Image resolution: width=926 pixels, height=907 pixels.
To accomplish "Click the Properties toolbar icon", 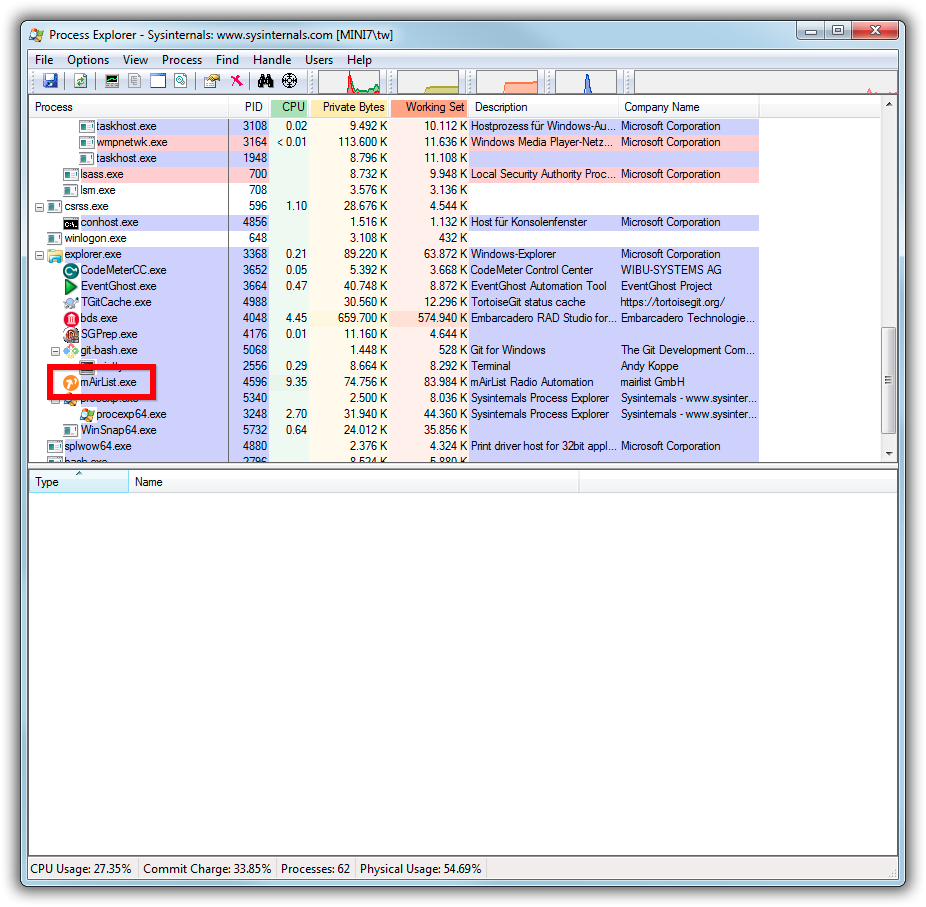I will (211, 81).
